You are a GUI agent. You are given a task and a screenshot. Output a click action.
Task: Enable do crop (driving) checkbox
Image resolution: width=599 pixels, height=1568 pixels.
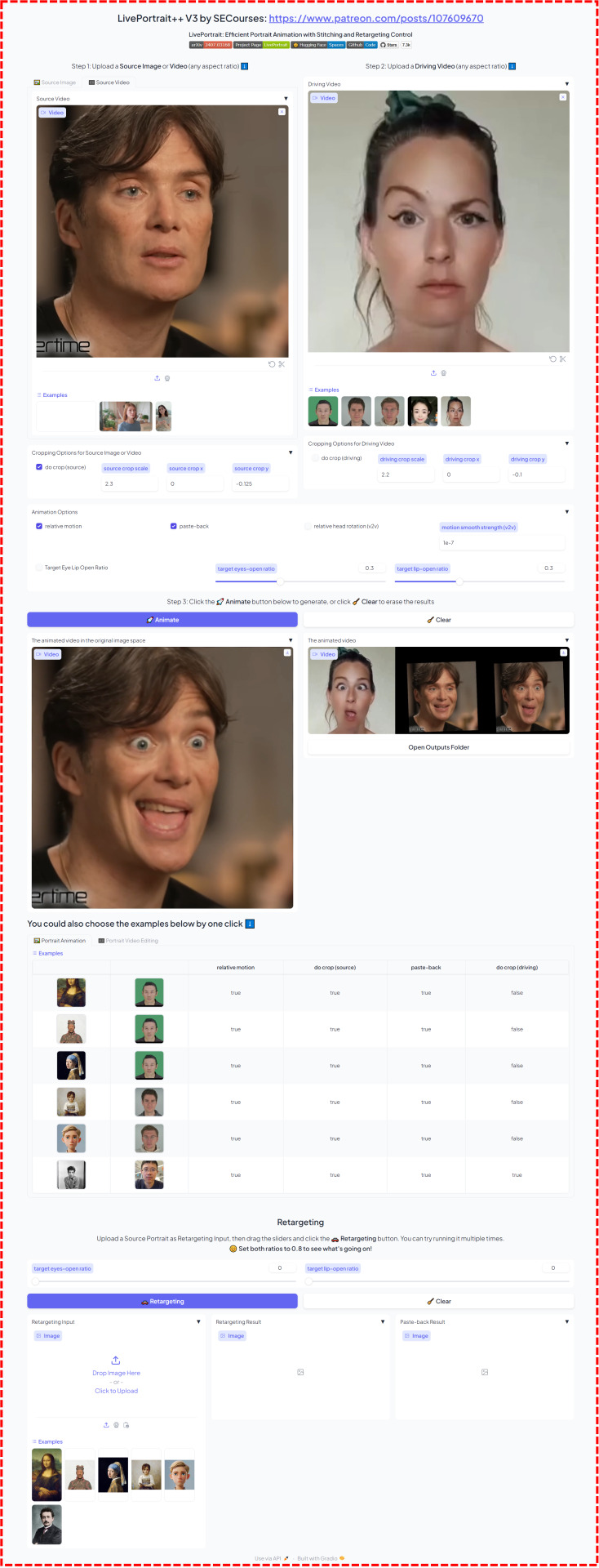[315, 458]
